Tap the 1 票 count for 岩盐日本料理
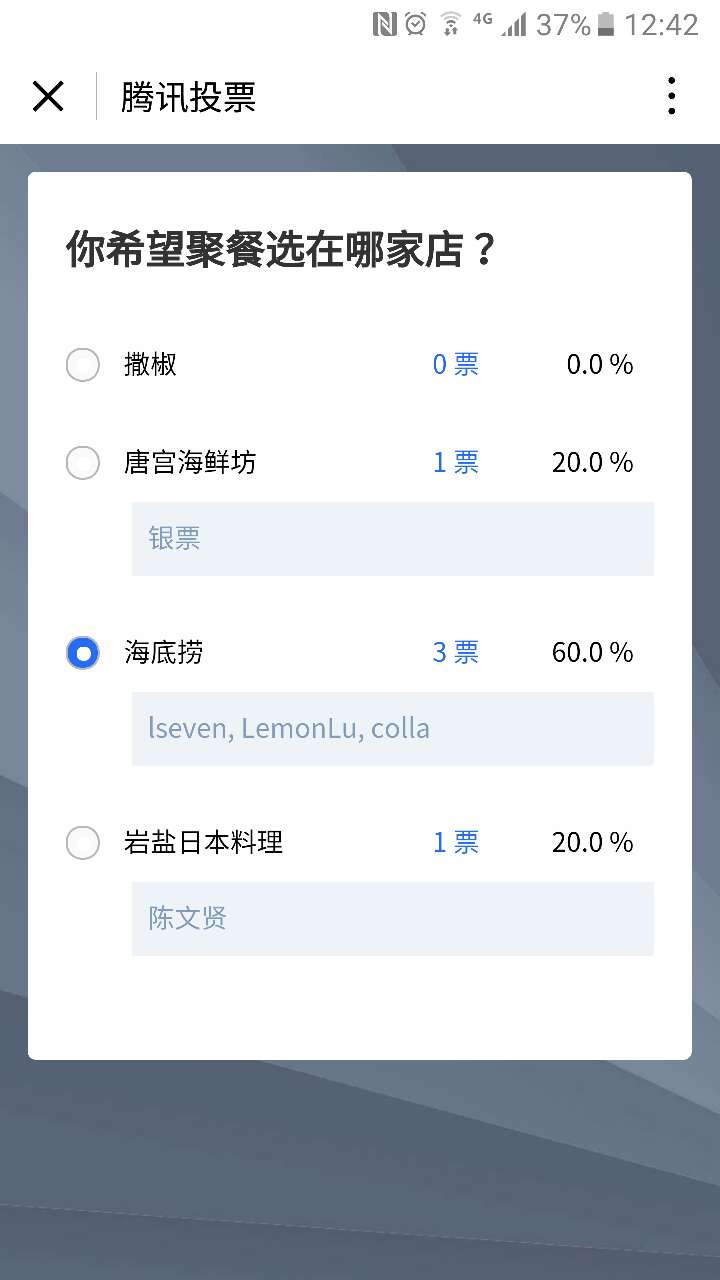This screenshot has width=720, height=1280. click(x=456, y=843)
